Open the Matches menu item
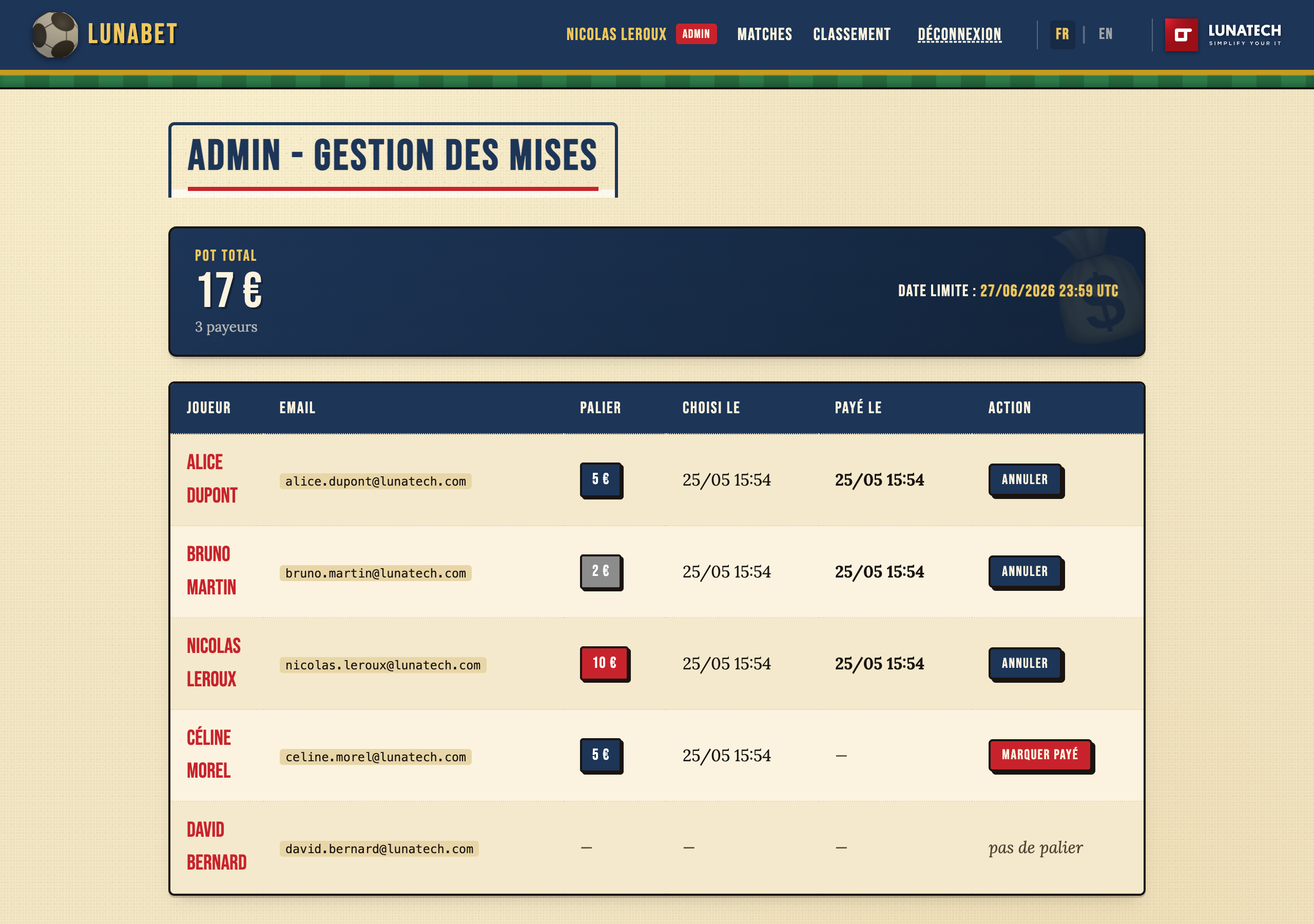Image resolution: width=1314 pixels, height=924 pixels. pos(764,34)
